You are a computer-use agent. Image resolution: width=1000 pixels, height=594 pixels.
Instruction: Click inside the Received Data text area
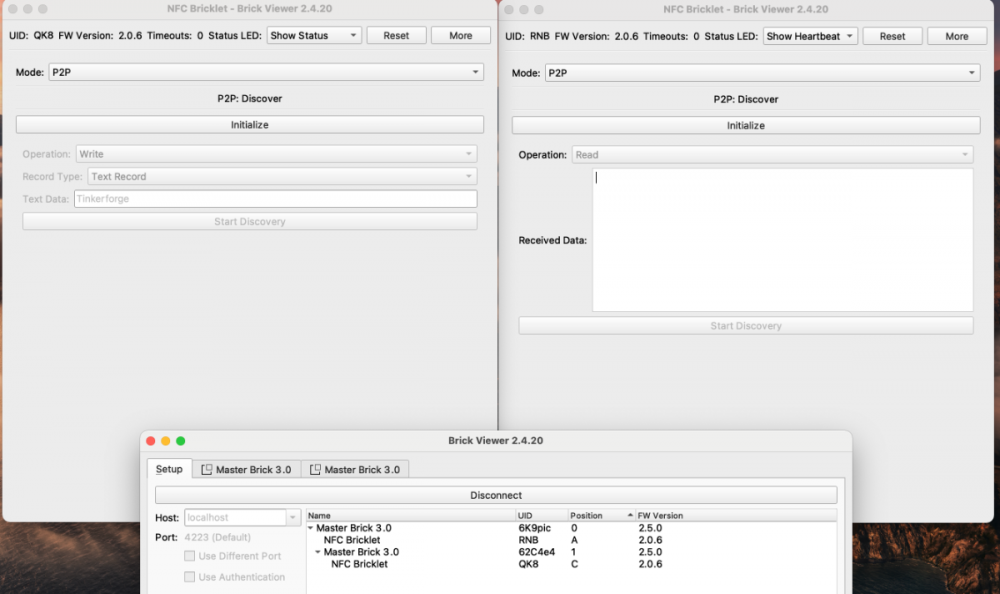pyautogui.click(x=782, y=240)
